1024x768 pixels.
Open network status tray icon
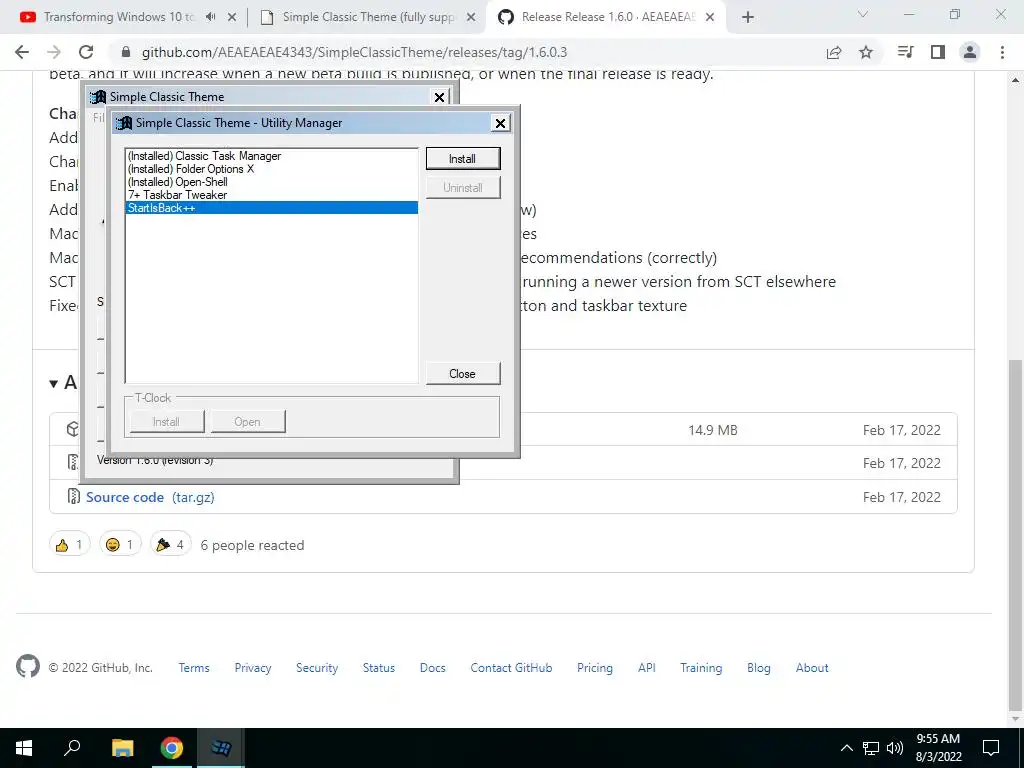point(871,748)
